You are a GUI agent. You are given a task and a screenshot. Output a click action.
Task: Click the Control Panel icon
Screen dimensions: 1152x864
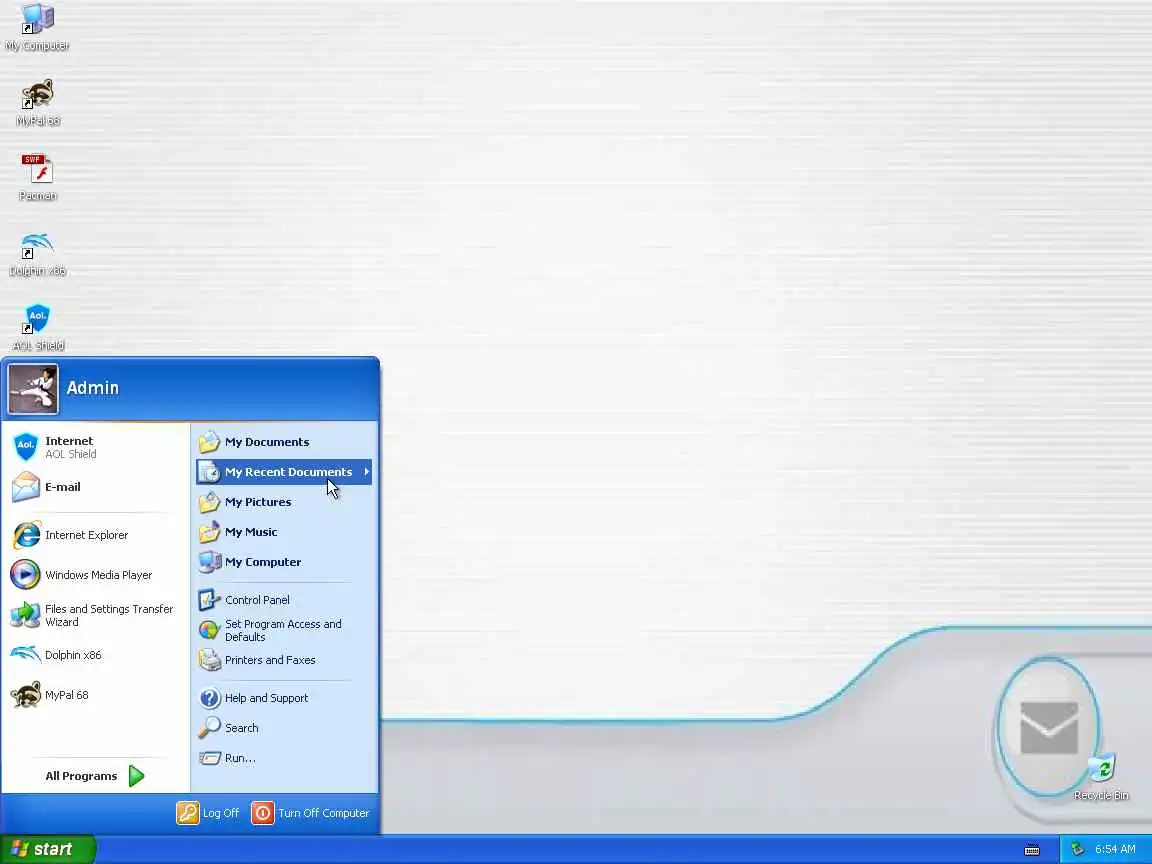coord(209,600)
